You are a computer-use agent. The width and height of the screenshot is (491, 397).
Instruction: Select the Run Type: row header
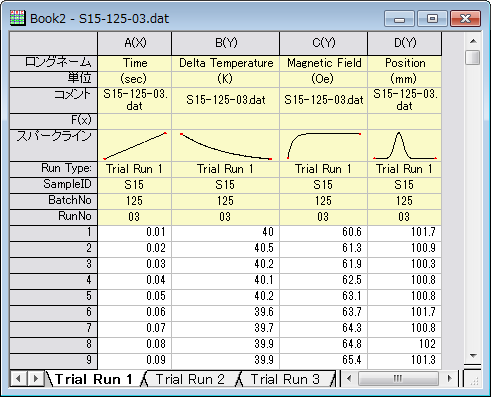pos(53,169)
